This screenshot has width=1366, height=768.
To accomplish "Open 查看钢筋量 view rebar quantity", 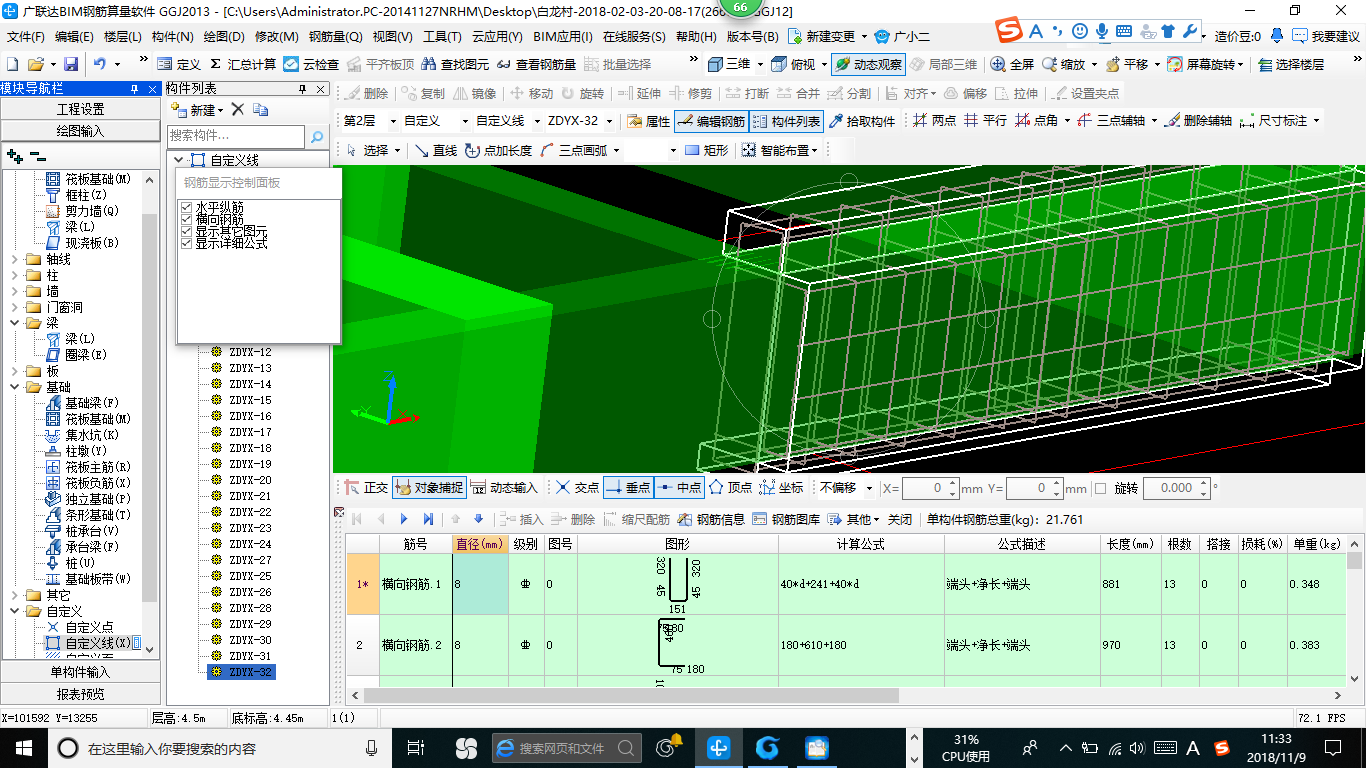I will 537,64.
